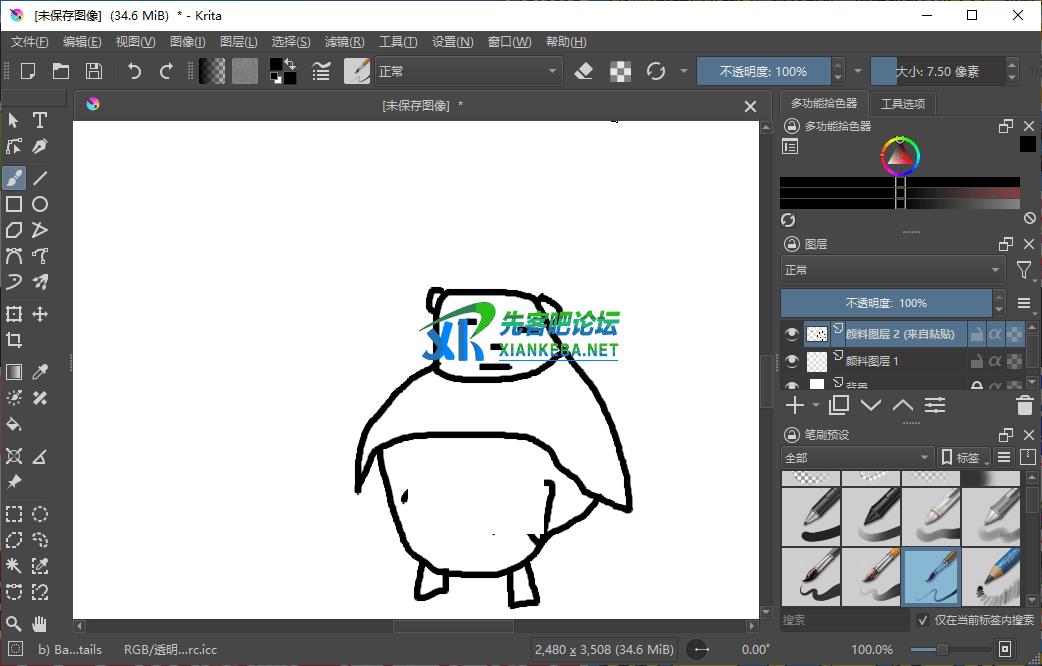Select the Move tool
This screenshot has width=1042, height=666.
(x=39, y=313)
